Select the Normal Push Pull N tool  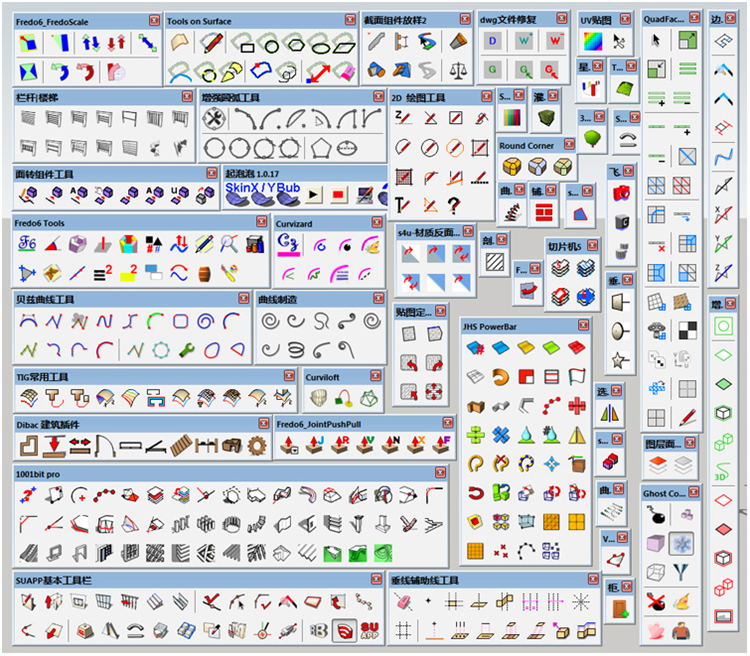point(391,445)
